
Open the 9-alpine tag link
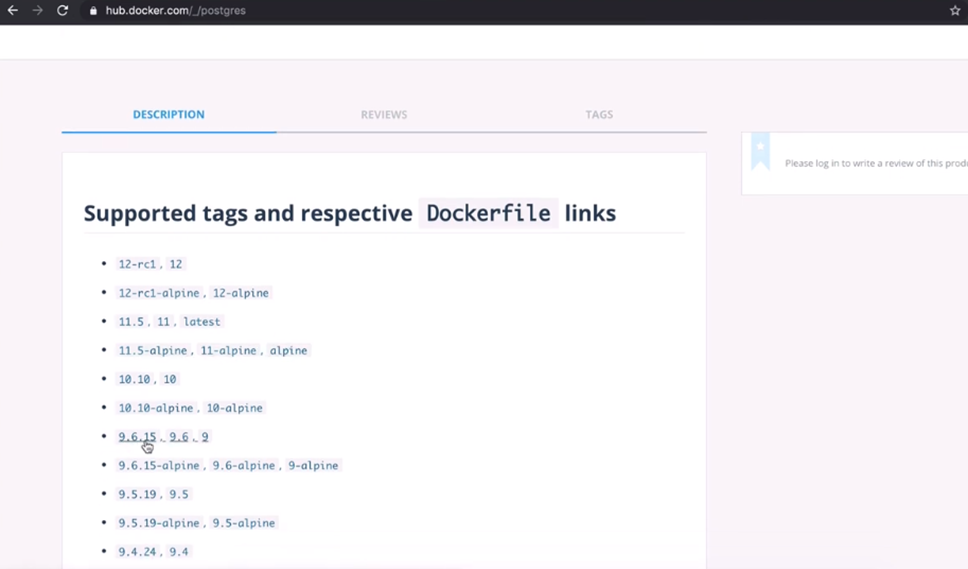(x=313, y=465)
